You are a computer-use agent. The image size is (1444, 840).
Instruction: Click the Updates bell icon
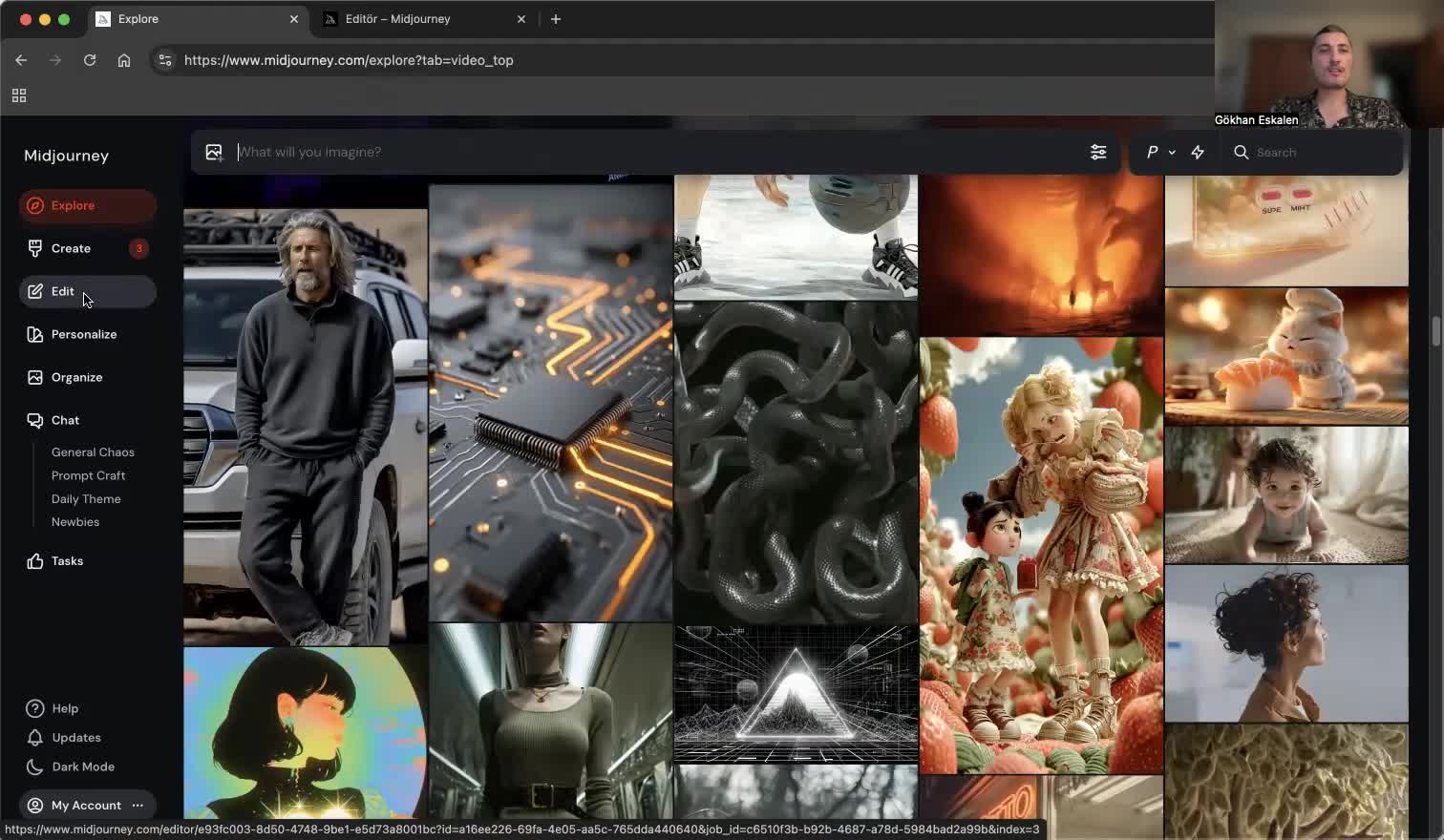coord(35,738)
